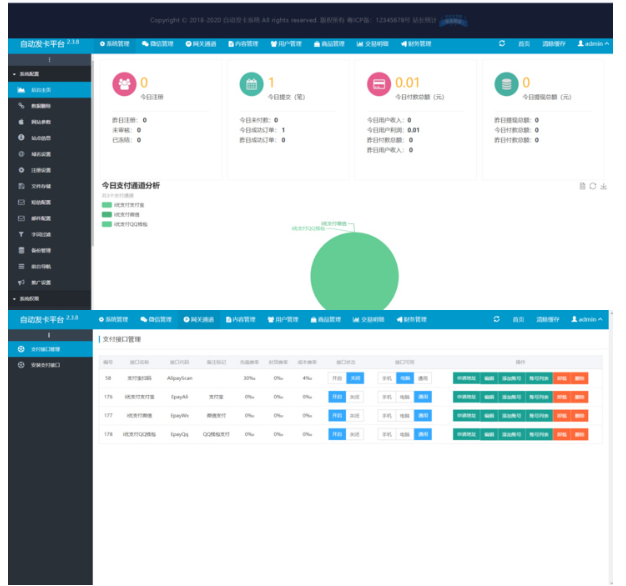Open admin dropdown above the dashboard cards
626x586 pixels.
[x=587, y=44]
